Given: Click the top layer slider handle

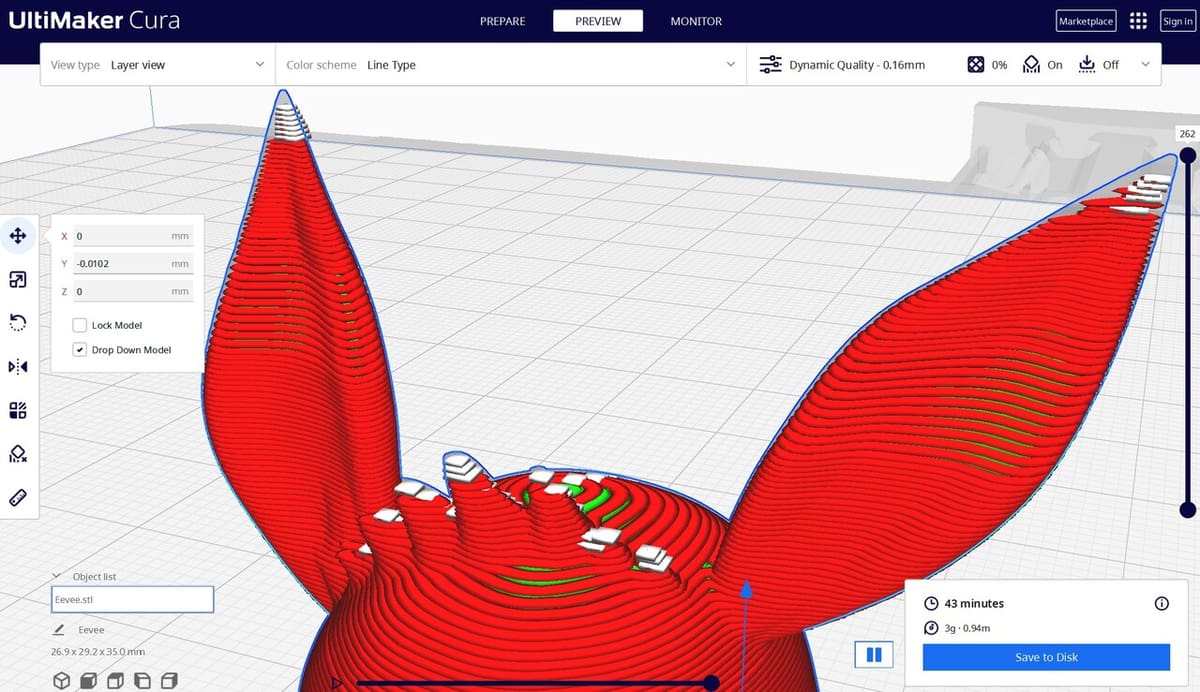Looking at the screenshot, I should point(1187,155).
